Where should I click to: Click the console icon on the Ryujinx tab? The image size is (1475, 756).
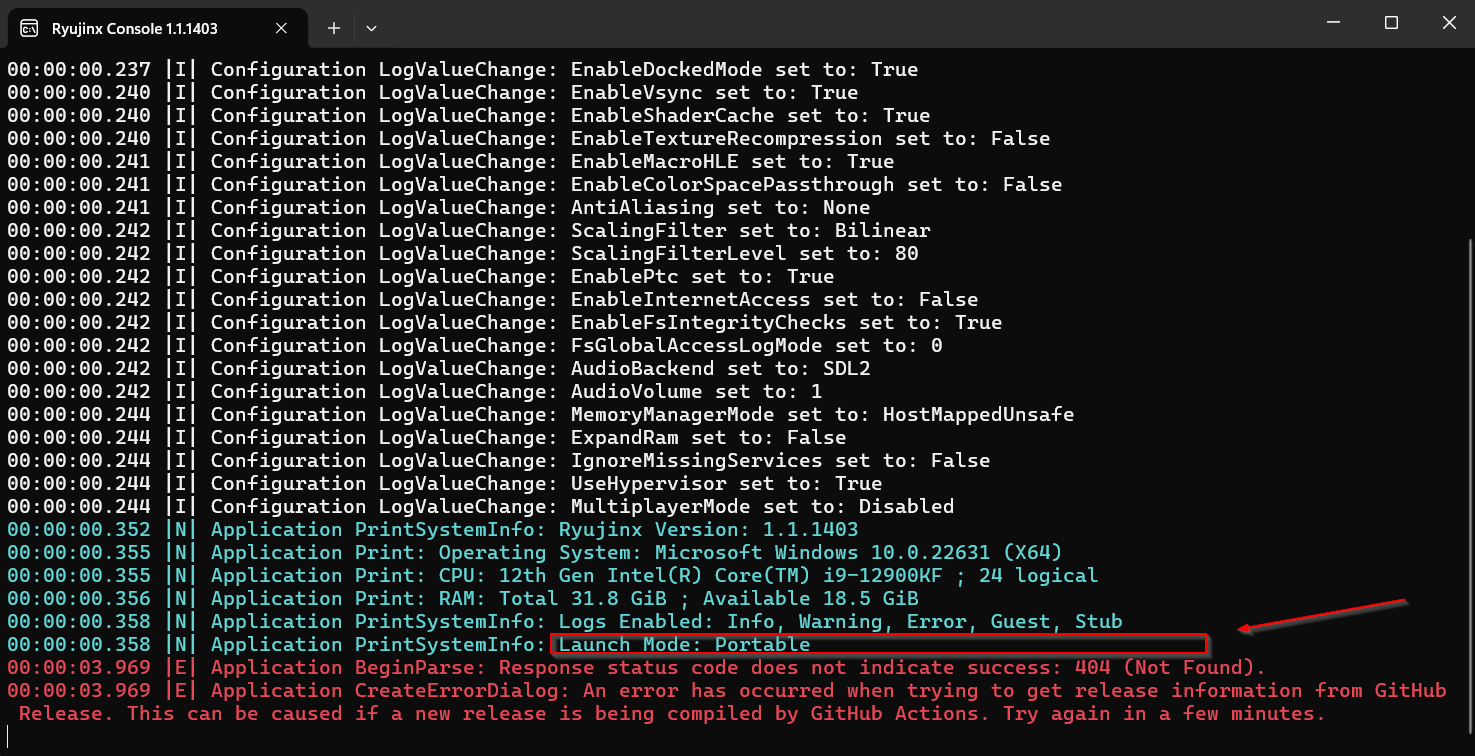point(30,28)
